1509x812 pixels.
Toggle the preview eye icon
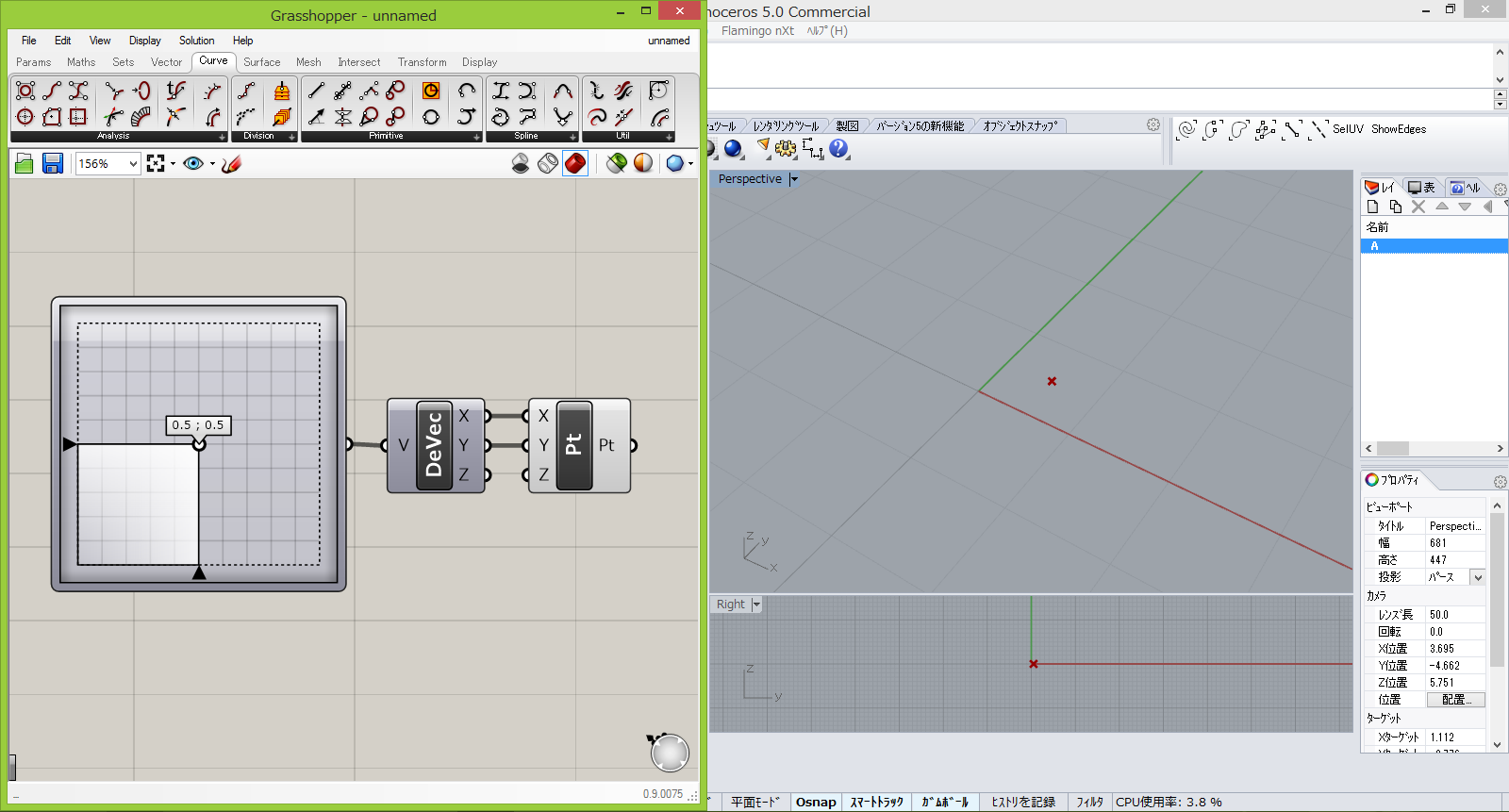click(x=193, y=164)
